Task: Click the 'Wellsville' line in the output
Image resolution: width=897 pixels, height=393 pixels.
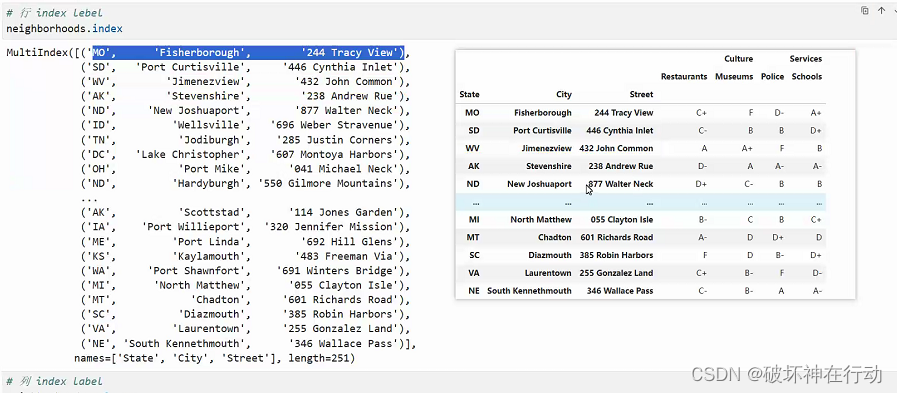Action: pos(245,125)
